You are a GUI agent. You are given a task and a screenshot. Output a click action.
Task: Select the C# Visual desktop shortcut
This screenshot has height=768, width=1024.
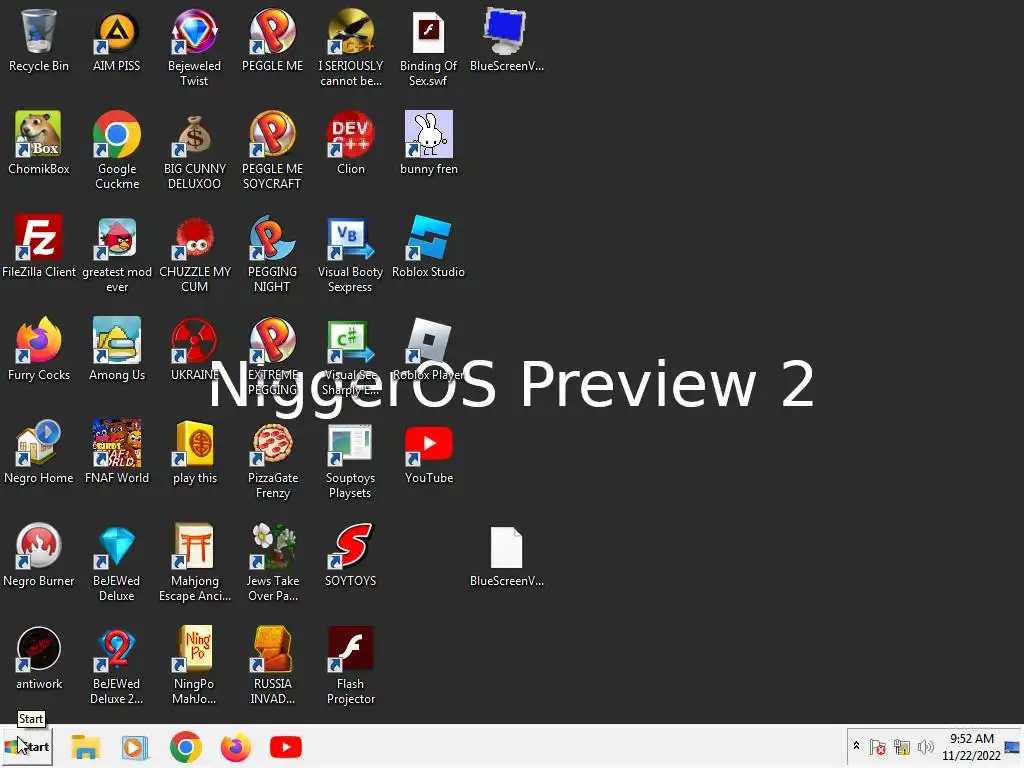click(x=351, y=357)
